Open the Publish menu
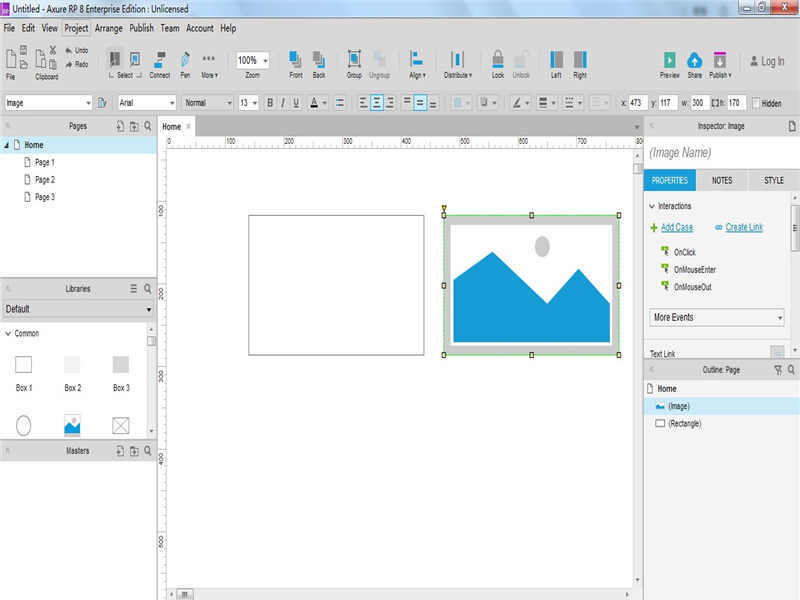Viewport: 800px width, 600px height. click(x=141, y=28)
